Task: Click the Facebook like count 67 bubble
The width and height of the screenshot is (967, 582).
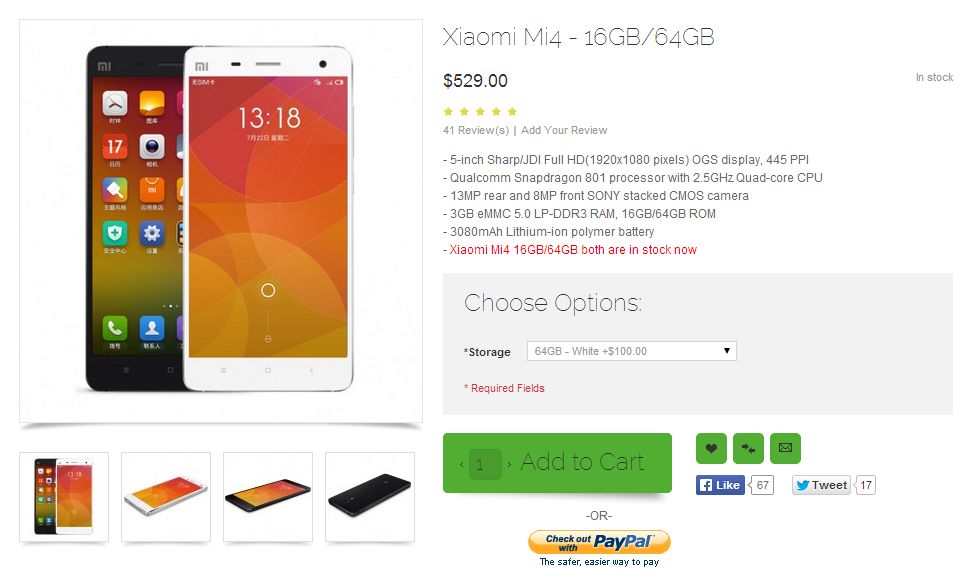Action: (762, 485)
